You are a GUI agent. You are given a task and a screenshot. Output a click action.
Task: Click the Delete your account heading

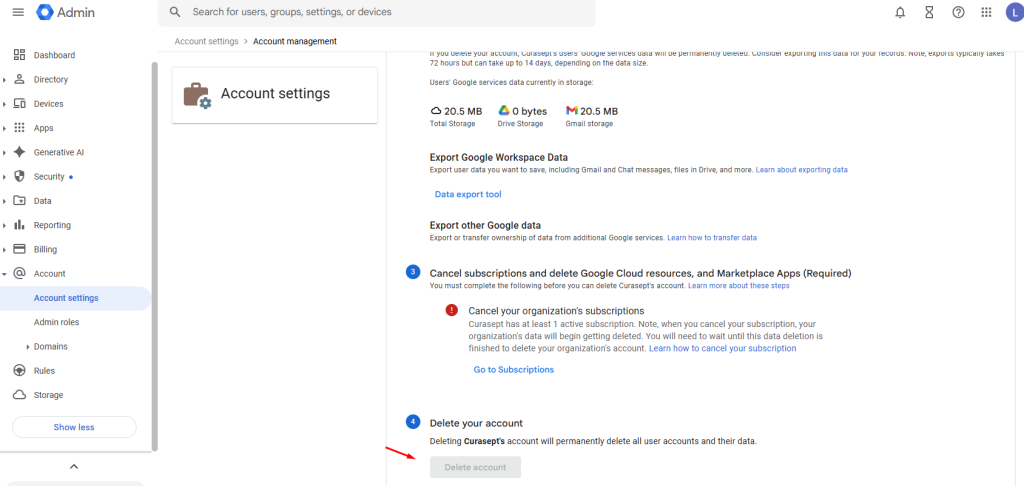coord(476,423)
